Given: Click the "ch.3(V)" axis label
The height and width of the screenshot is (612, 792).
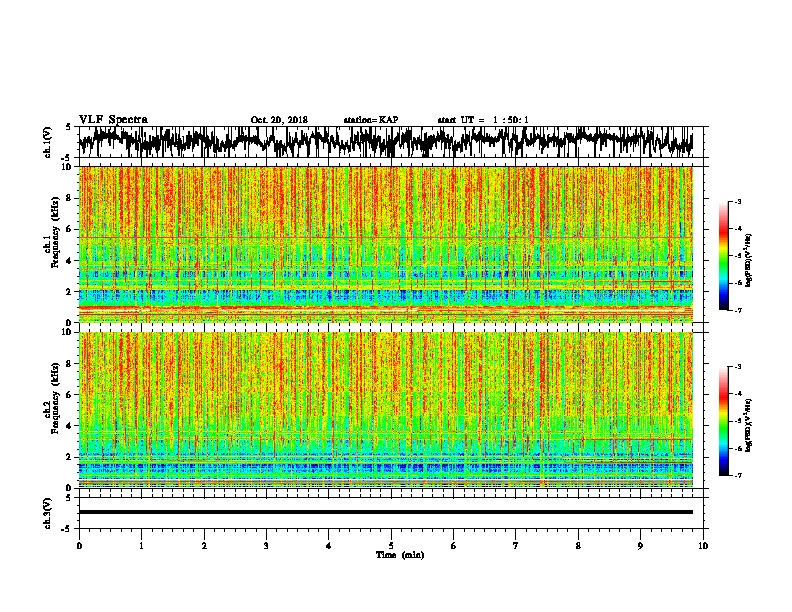Looking at the screenshot, I should (x=48, y=513).
